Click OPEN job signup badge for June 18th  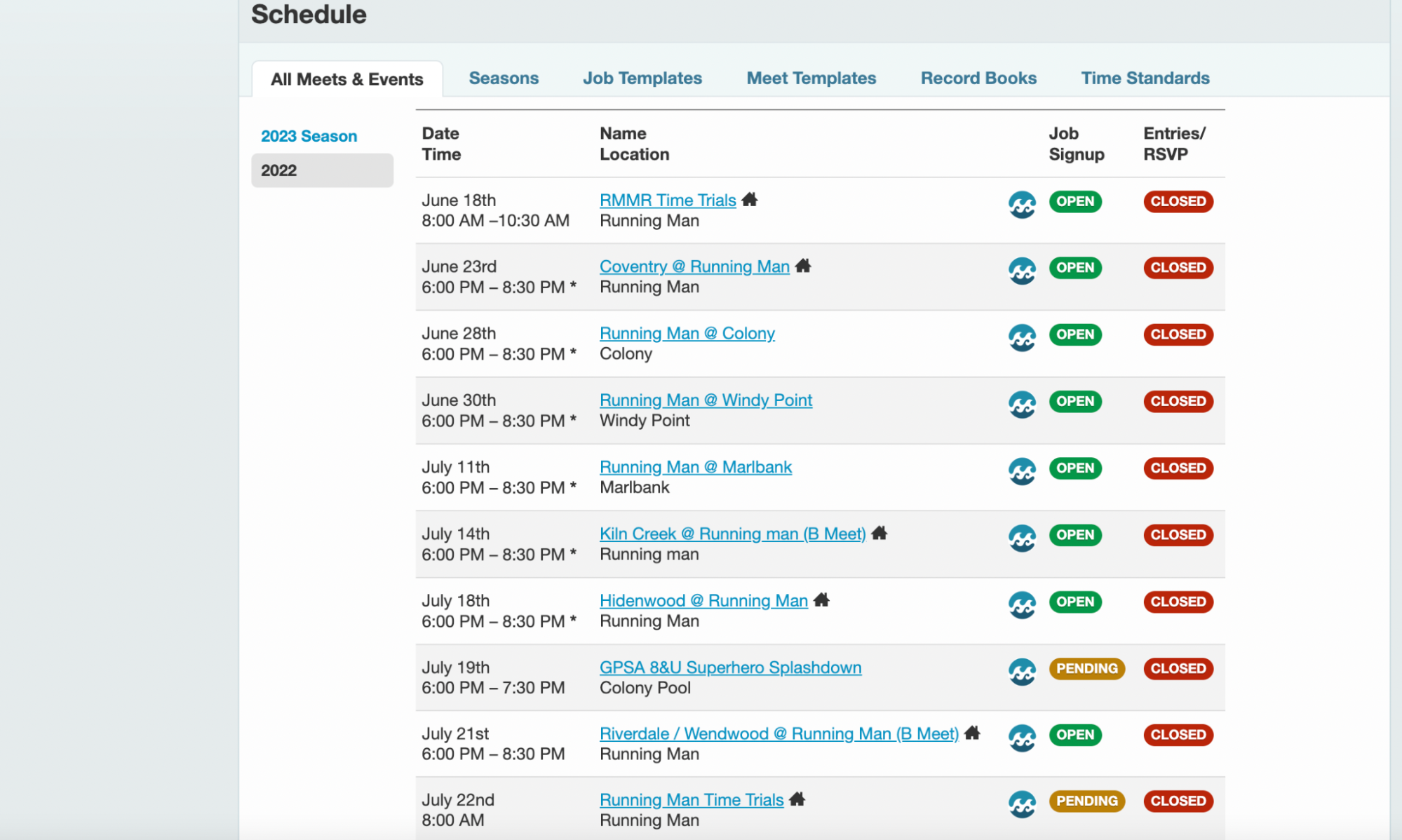point(1074,201)
